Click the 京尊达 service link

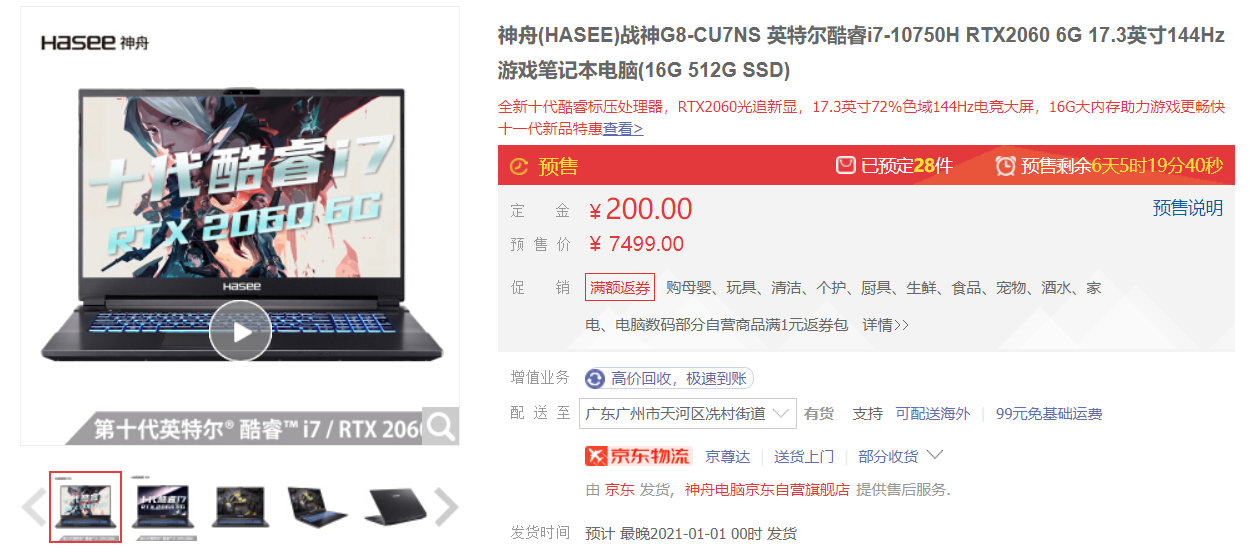point(727,456)
